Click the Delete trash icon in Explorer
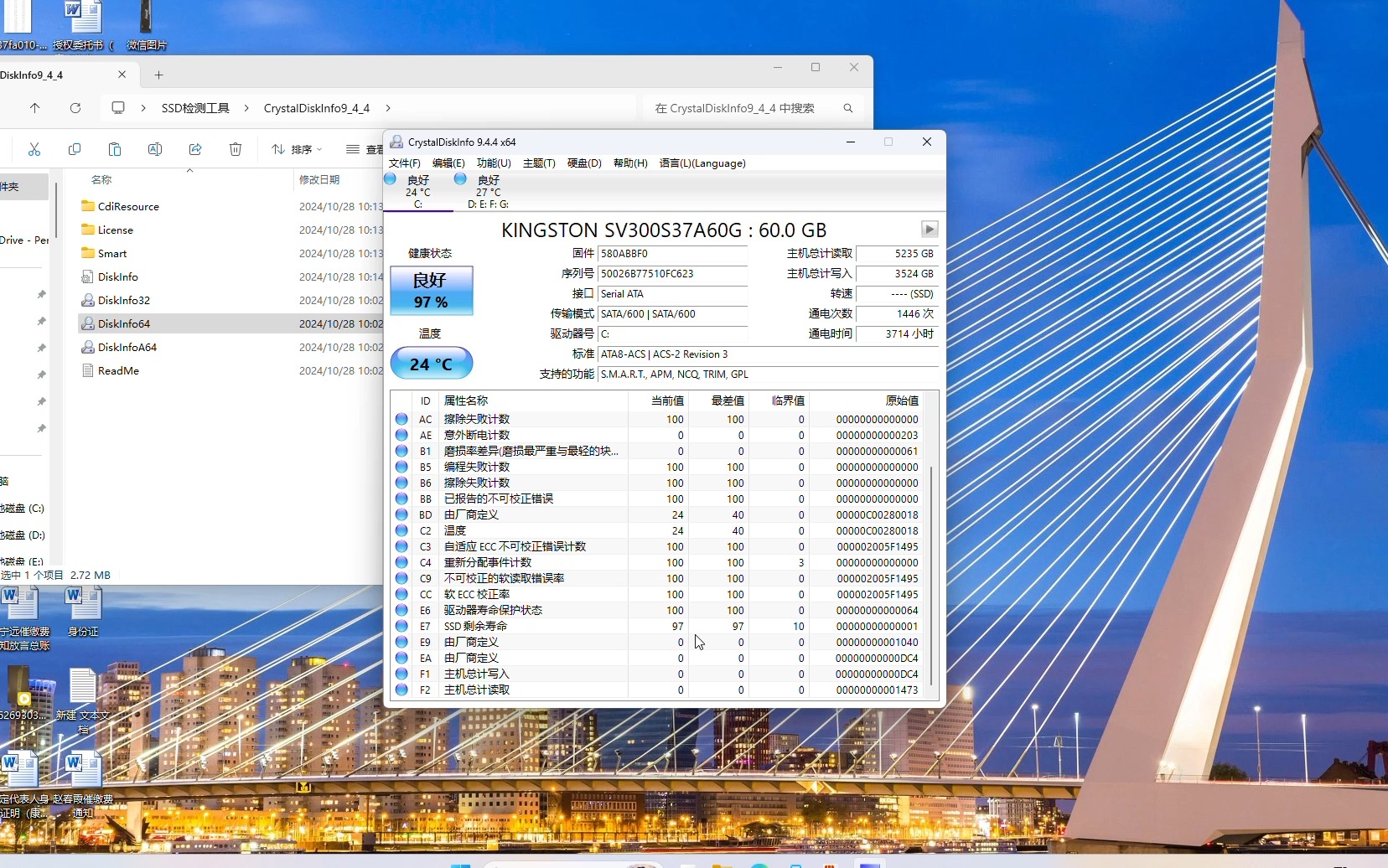 tap(236, 149)
